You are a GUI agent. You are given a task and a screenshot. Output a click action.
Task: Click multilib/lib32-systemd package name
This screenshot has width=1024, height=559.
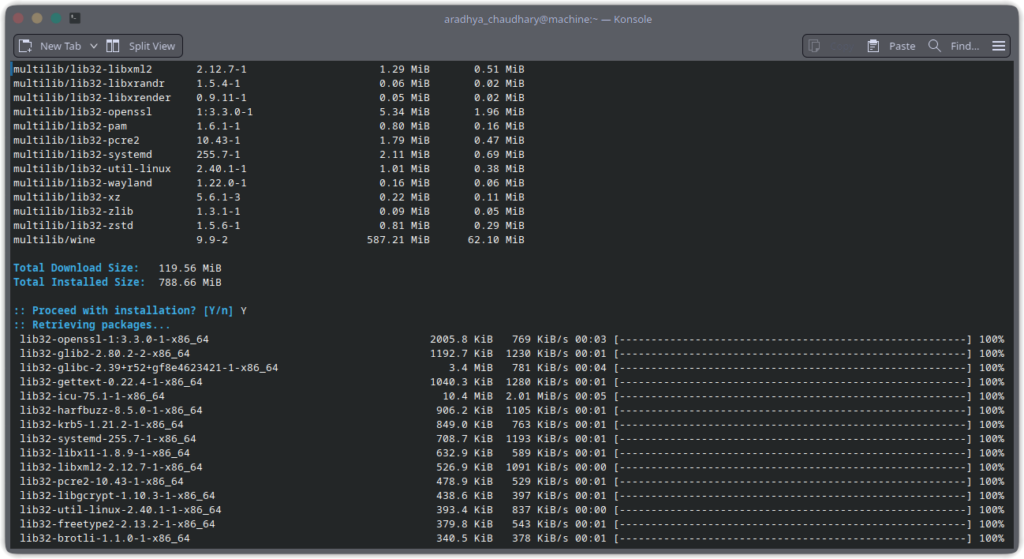click(82, 155)
